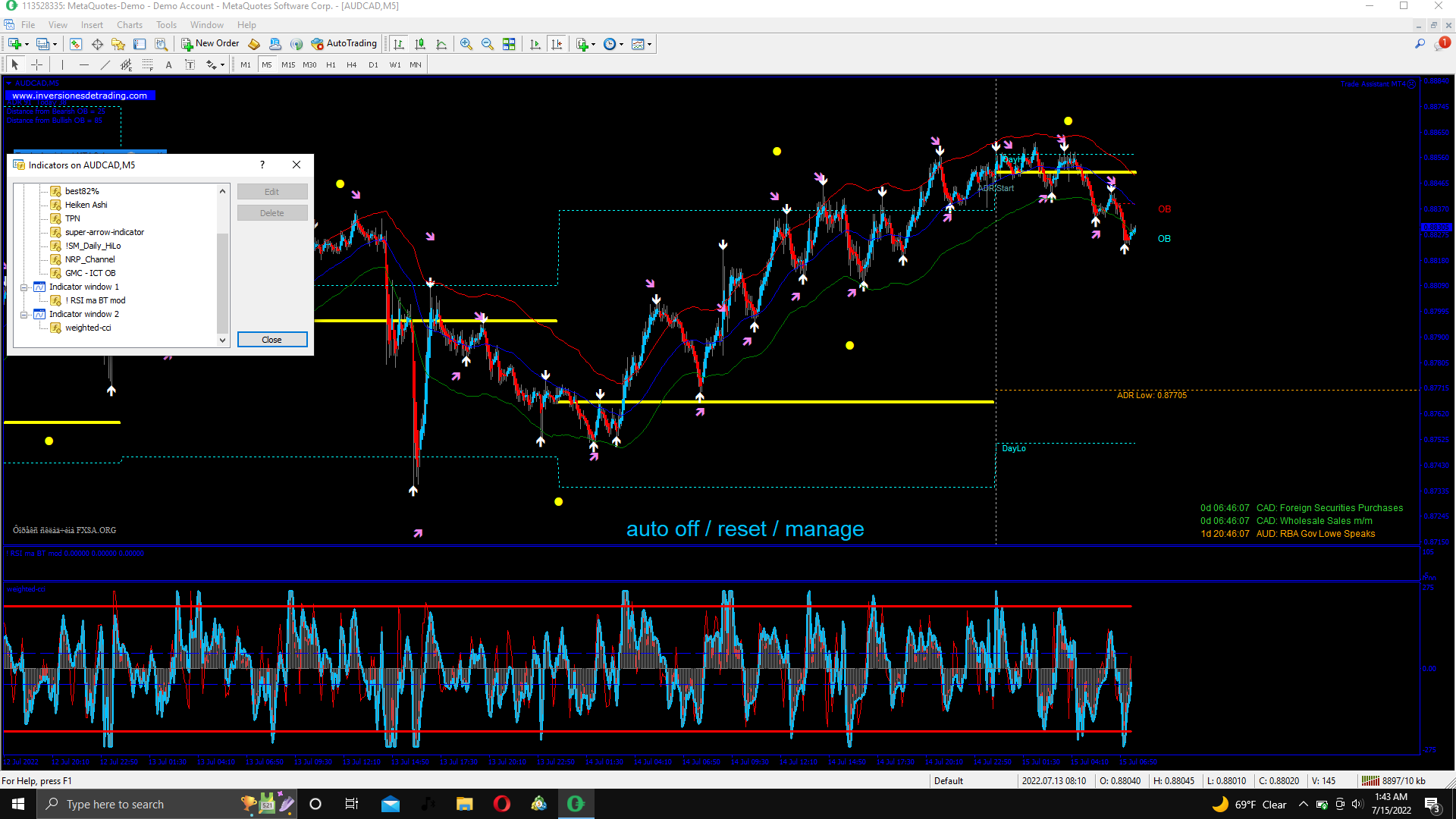Collapse the Indicator window 1 tree node

point(24,287)
